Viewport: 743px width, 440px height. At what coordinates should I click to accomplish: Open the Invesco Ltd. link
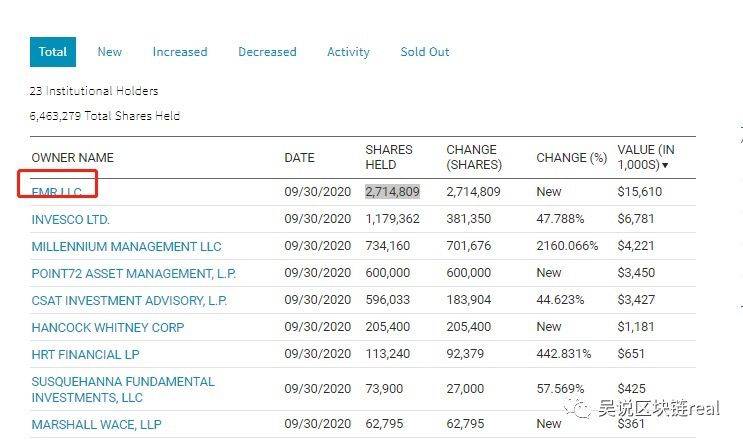(x=71, y=219)
